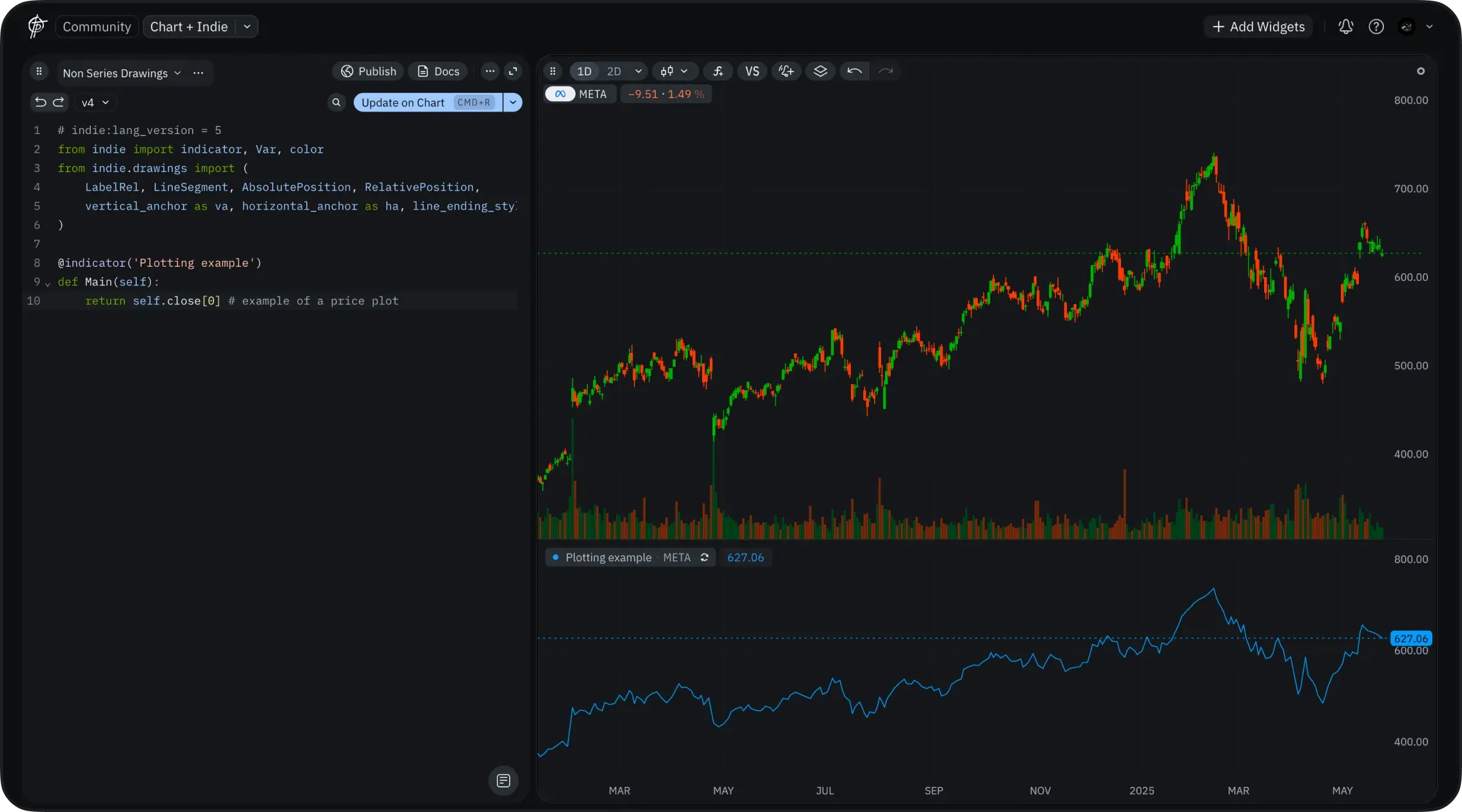Click the Plotting example indicator label
1462x812 pixels.
click(609, 557)
